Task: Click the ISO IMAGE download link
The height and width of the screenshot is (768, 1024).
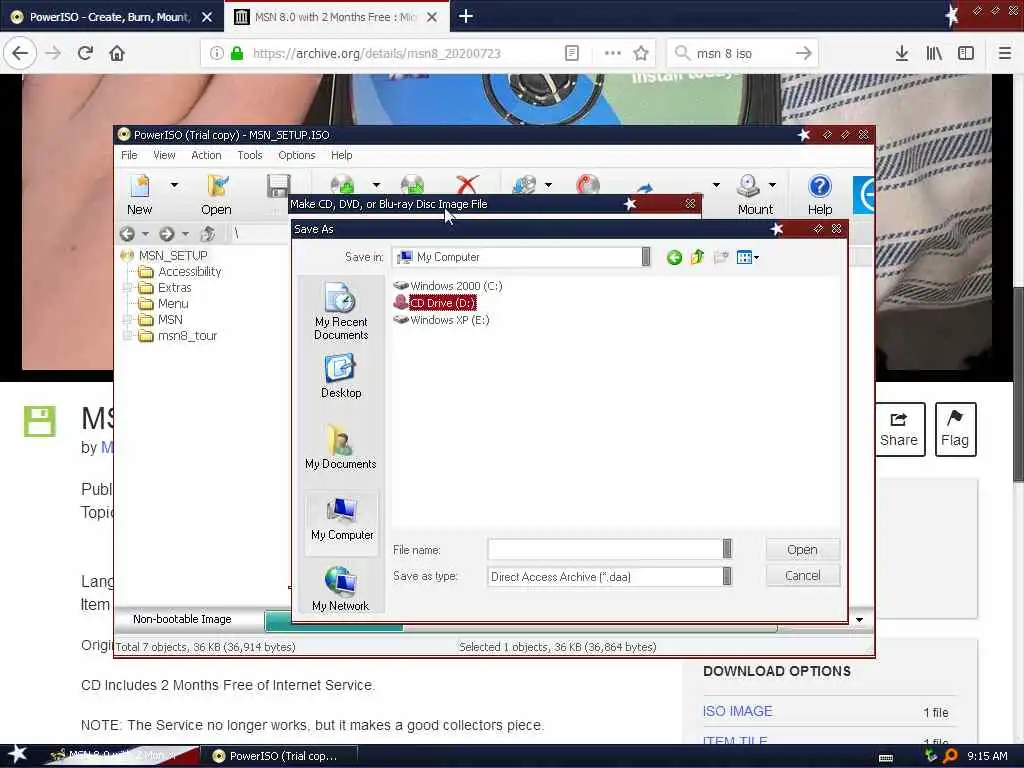Action: pyautogui.click(x=737, y=711)
